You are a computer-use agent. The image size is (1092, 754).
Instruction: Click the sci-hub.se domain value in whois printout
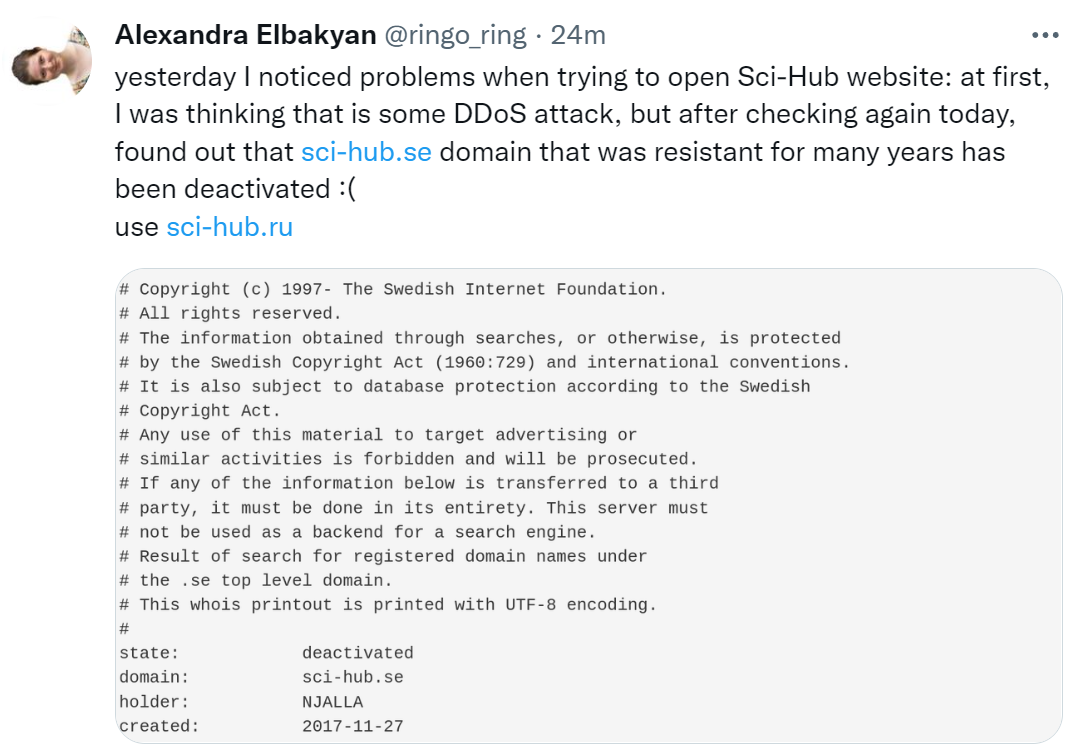[352, 677]
